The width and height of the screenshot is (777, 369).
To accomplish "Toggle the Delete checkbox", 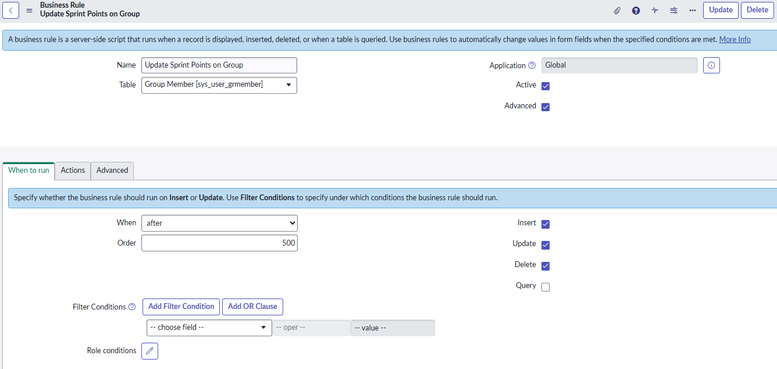I will click(x=546, y=266).
